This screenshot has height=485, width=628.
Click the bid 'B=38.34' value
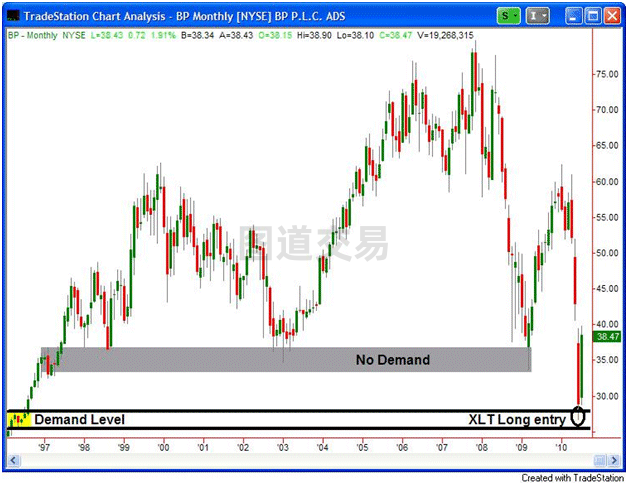pos(197,35)
